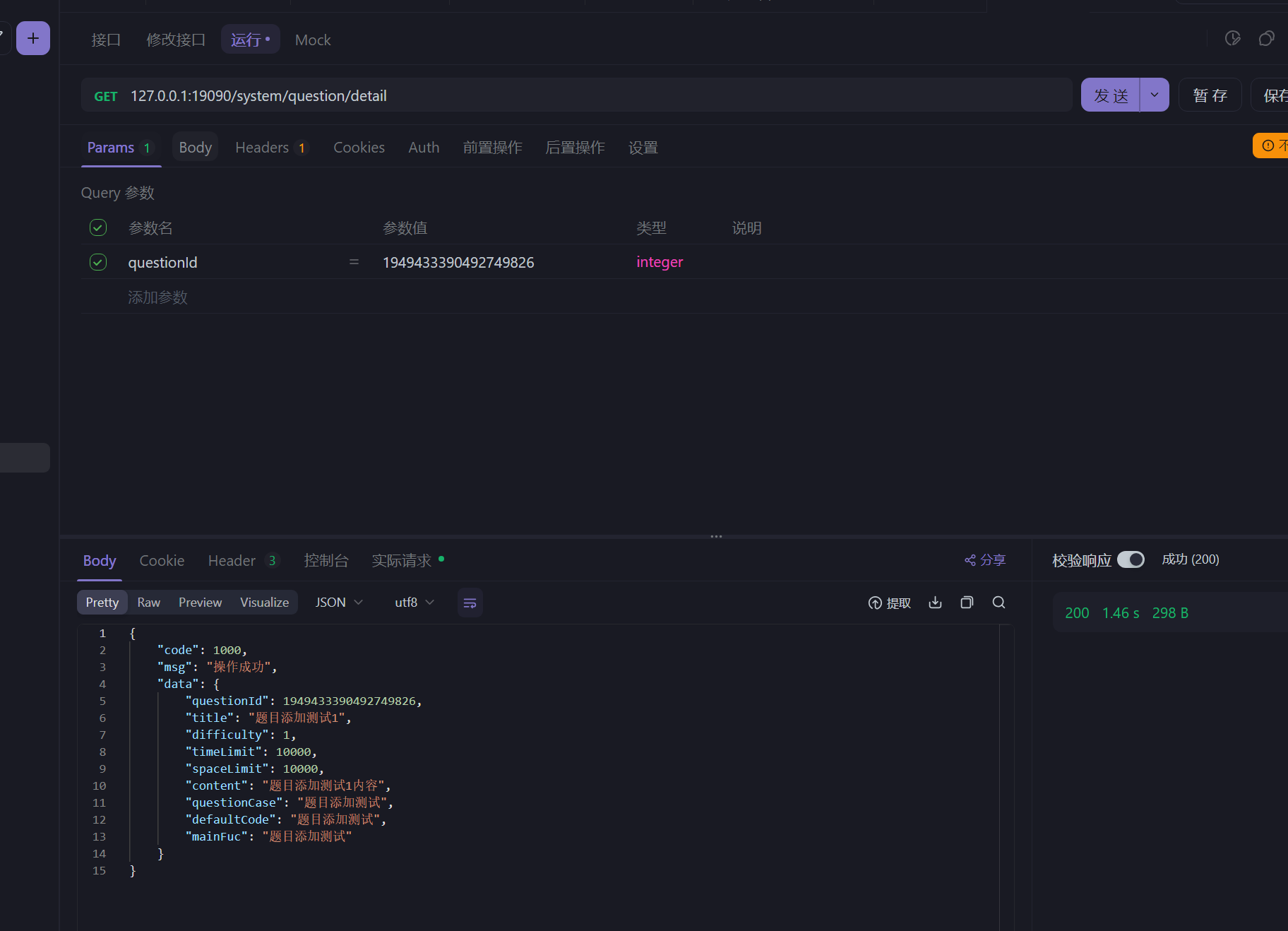Open the 设置 tab
The width and height of the screenshot is (1288, 931).
click(643, 148)
